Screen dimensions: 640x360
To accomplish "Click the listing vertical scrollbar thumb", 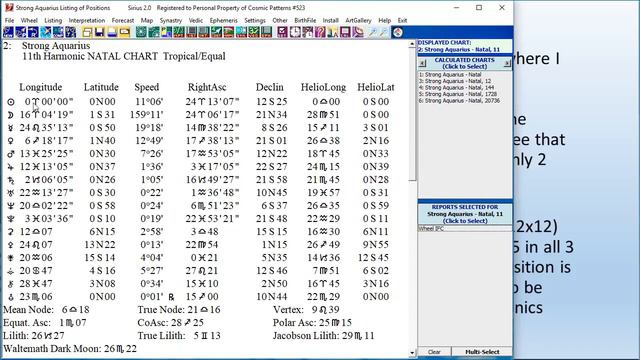I will click(412, 114).
